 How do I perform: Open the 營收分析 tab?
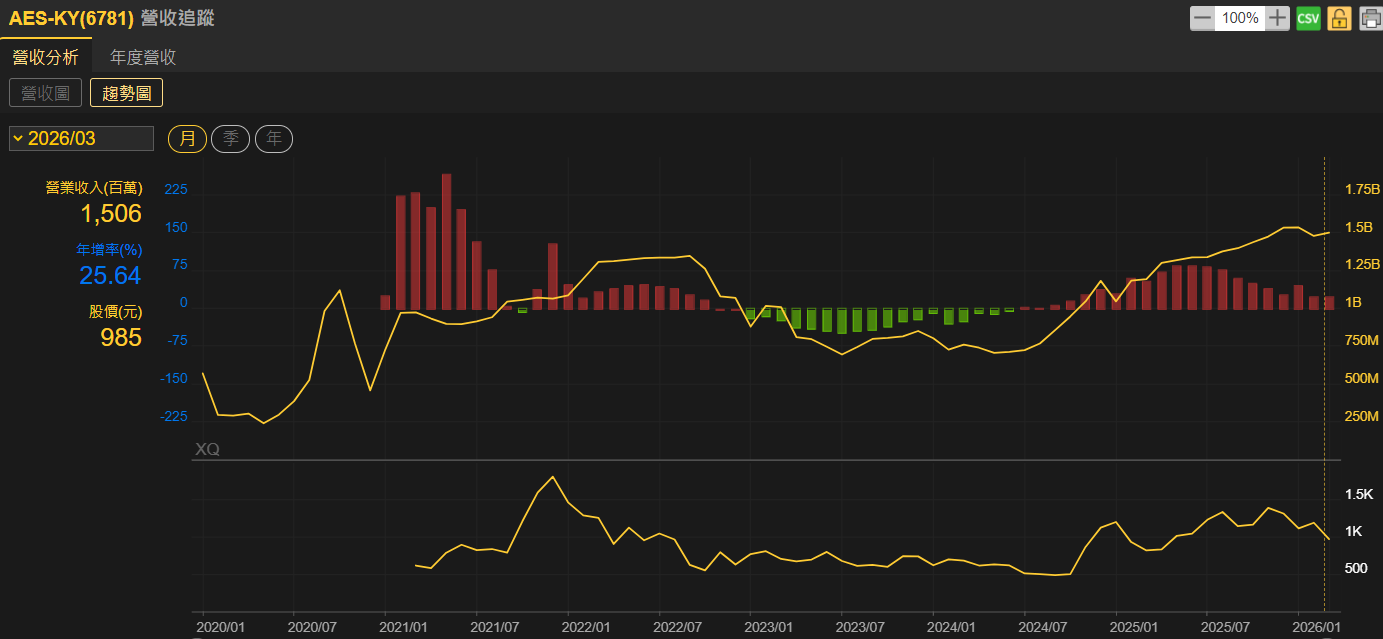coord(45,57)
